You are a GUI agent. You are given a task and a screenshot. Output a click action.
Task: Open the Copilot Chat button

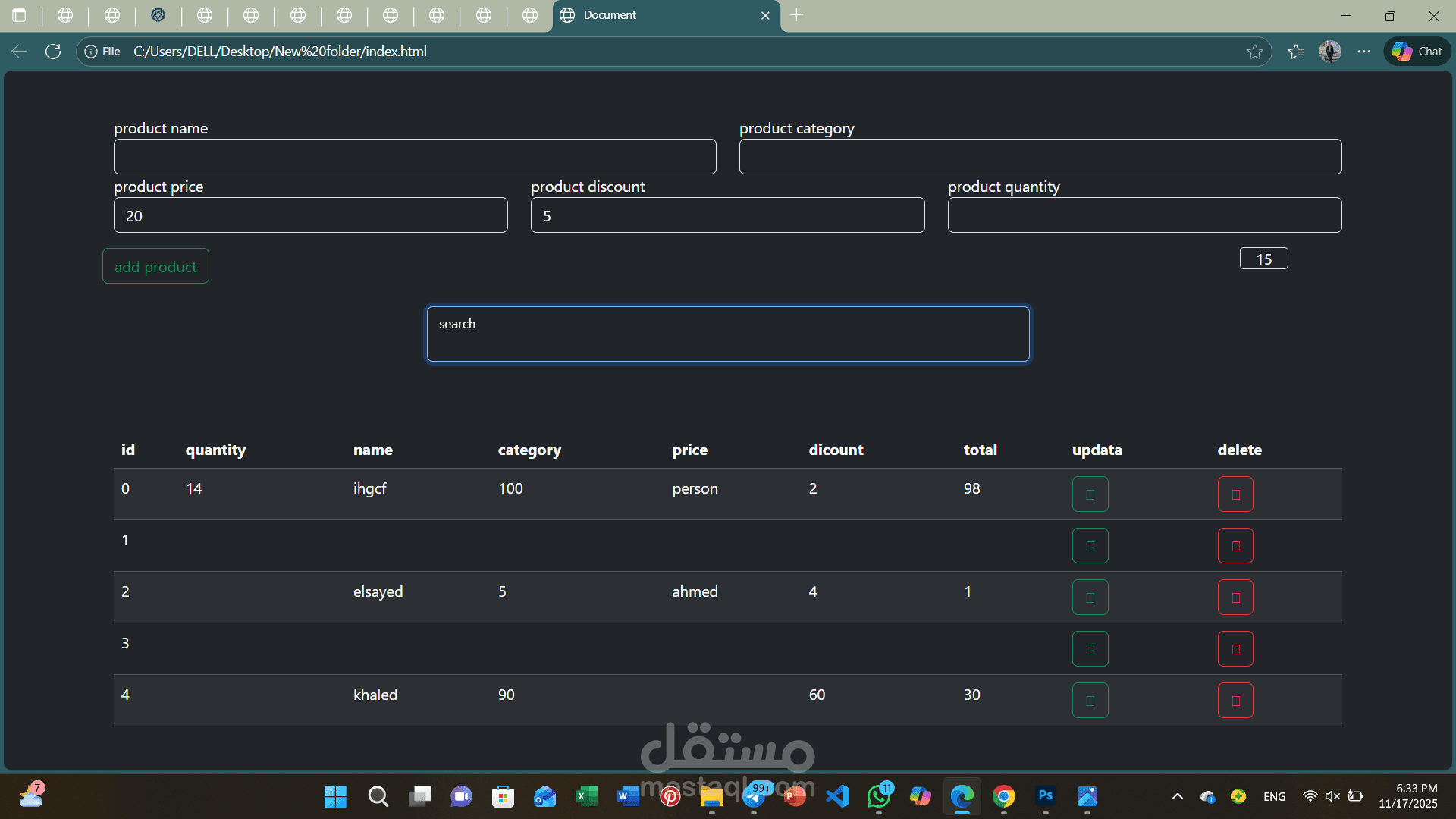point(1417,52)
